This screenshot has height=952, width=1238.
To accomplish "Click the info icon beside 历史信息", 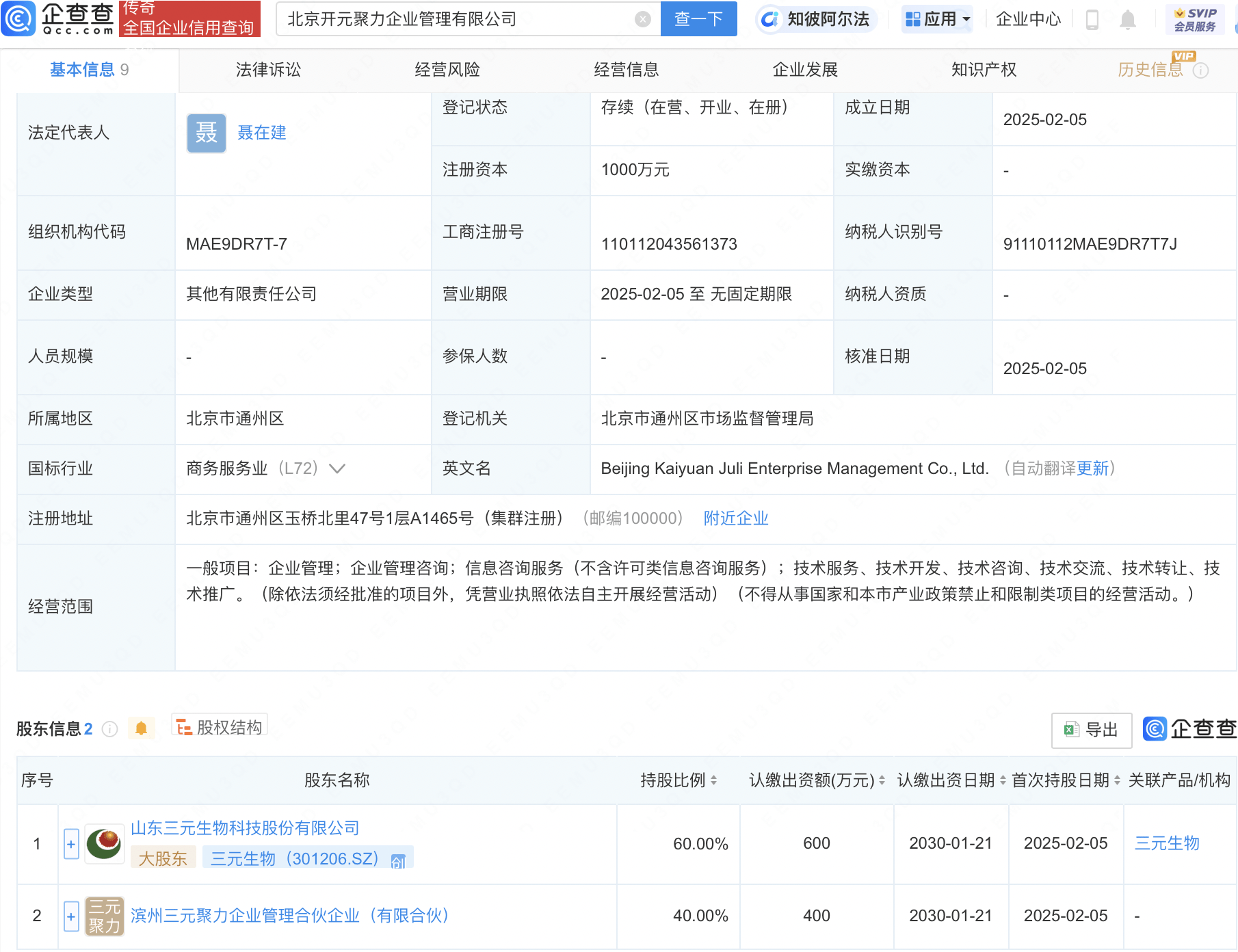I will pyautogui.click(x=1201, y=69).
